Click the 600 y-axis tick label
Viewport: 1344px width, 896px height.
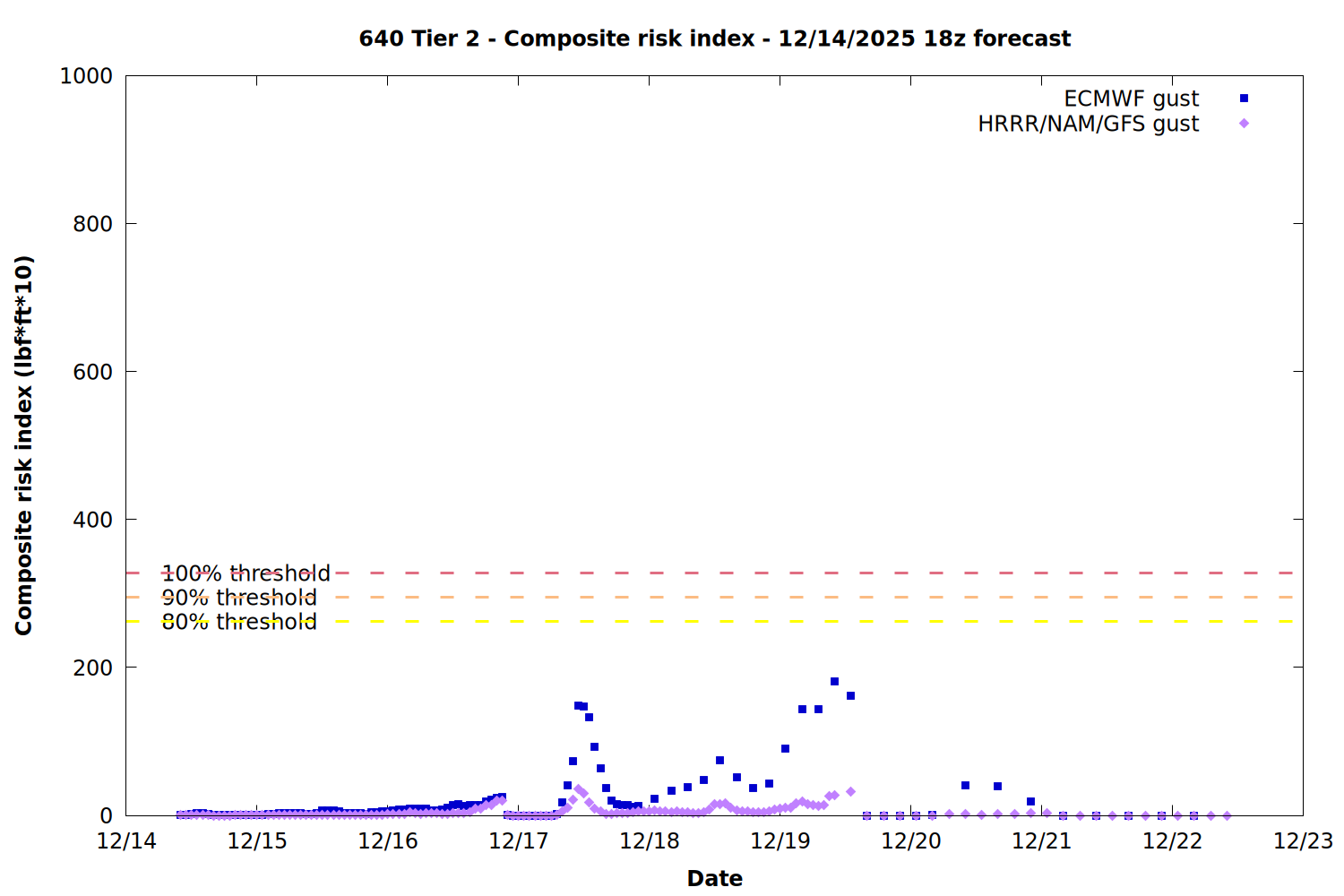92,372
